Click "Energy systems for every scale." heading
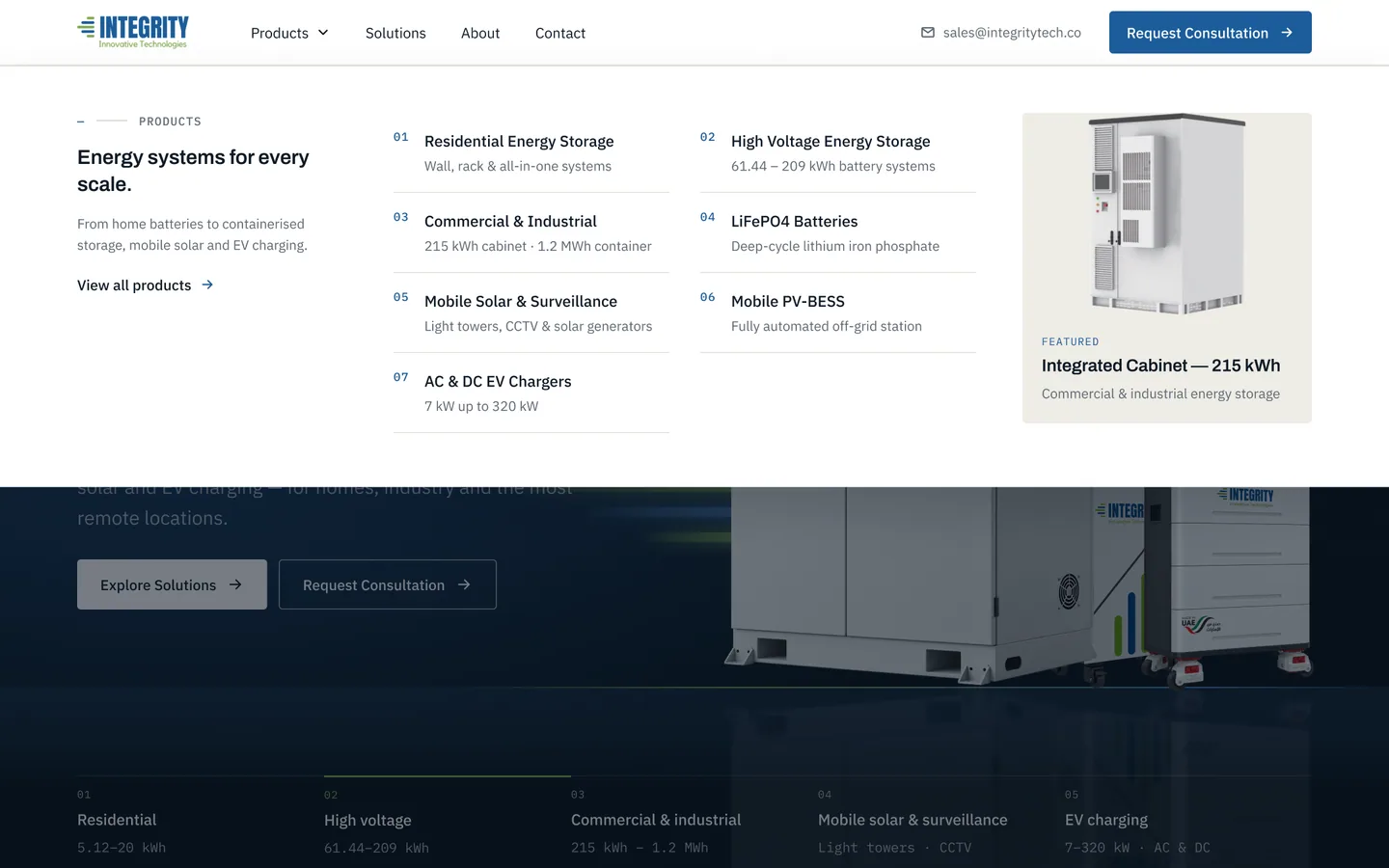Viewport: 1389px width, 868px height. tap(193, 171)
